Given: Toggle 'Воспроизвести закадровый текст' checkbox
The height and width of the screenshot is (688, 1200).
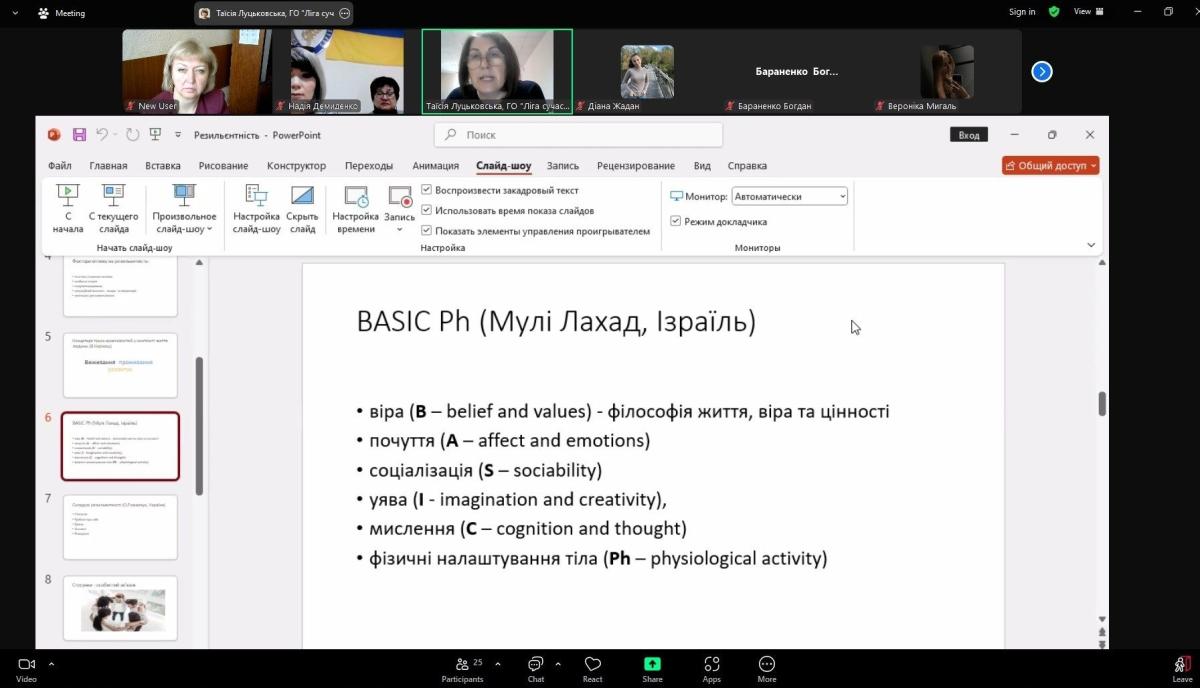Looking at the screenshot, I should tap(427, 190).
